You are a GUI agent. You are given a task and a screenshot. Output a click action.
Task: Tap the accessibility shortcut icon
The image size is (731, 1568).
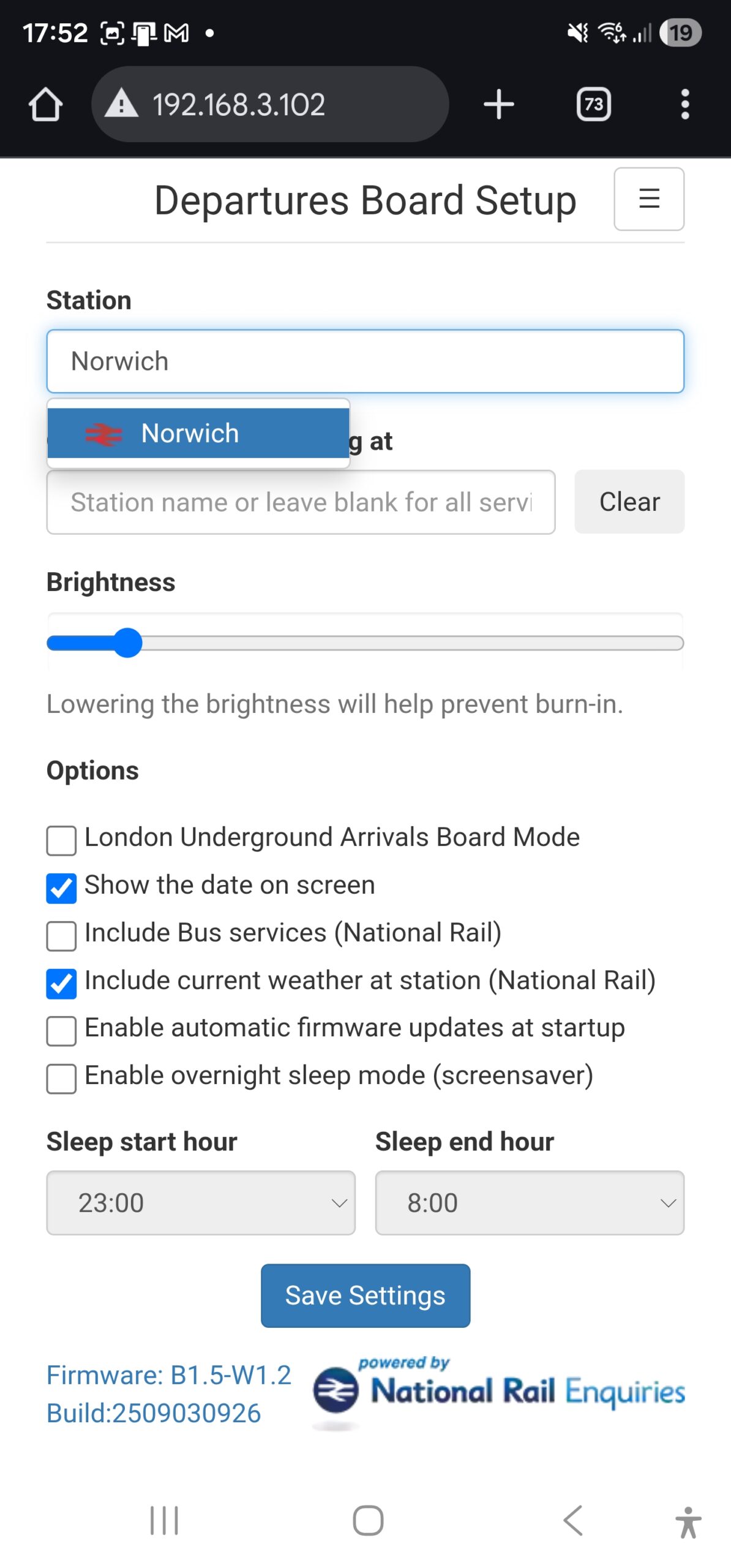pos(688,1521)
